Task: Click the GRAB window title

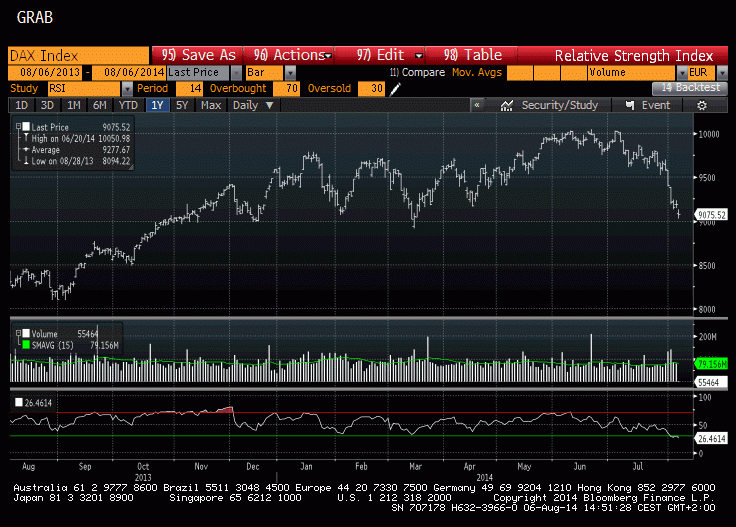Action: pyautogui.click(x=35, y=17)
